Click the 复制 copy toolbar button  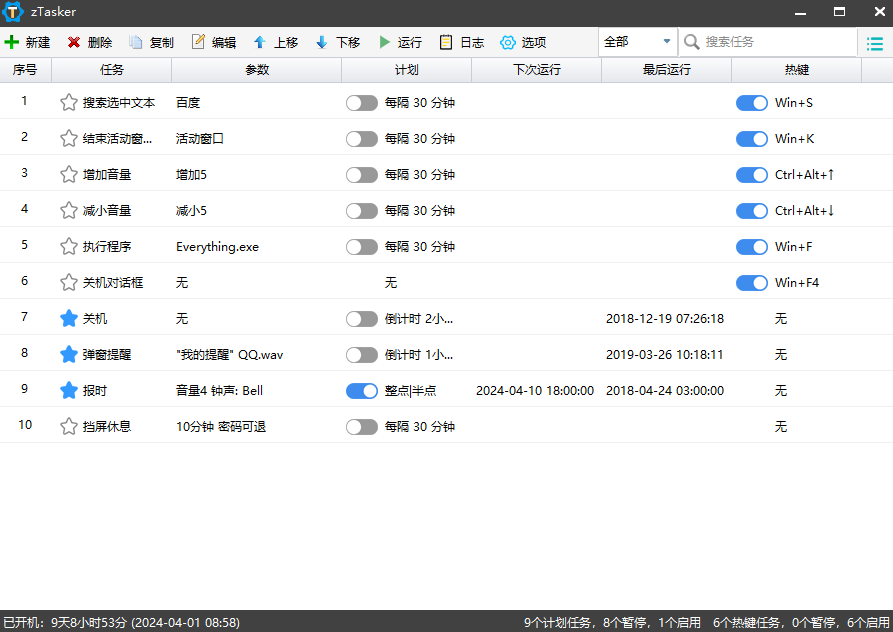pos(151,42)
